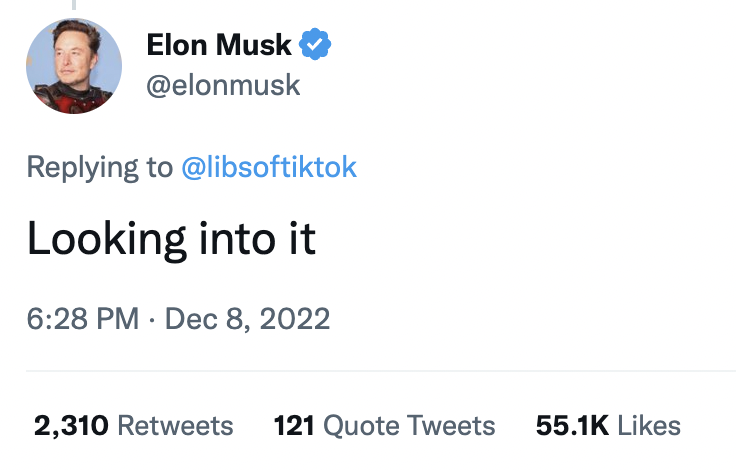
Task: Open Elon Musk's profile picture
Action: coord(74,66)
